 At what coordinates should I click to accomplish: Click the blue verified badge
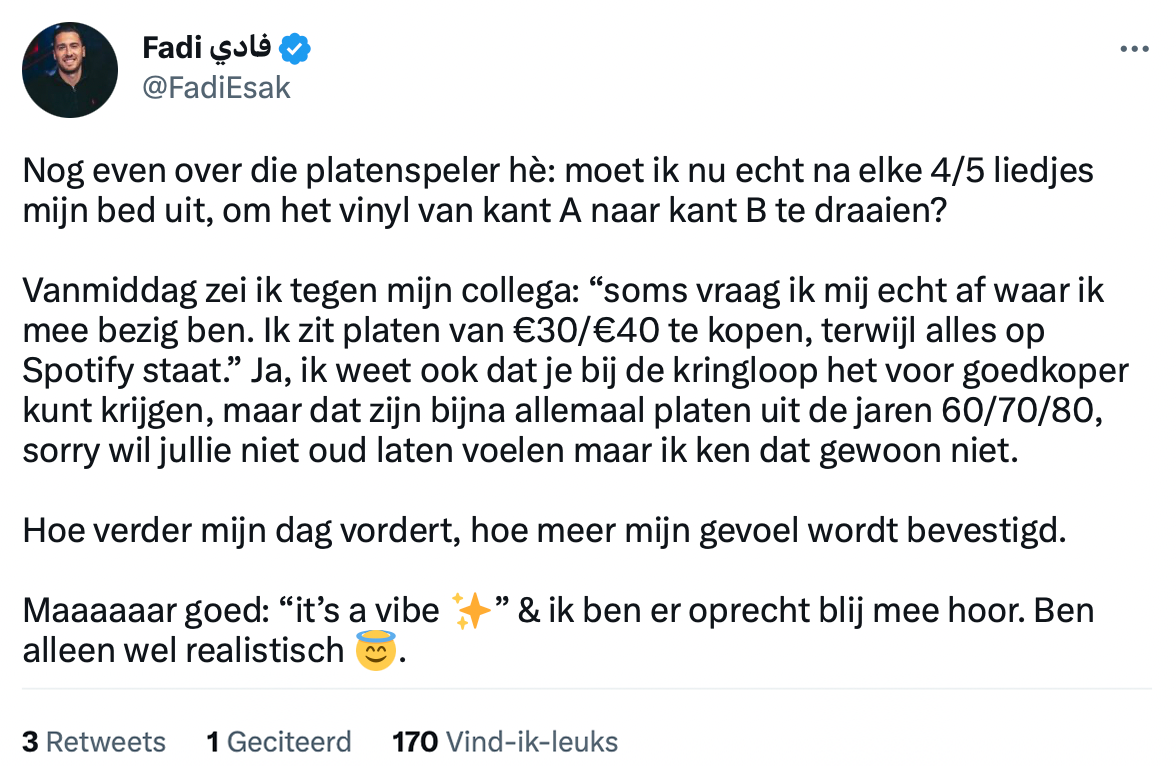pyautogui.click(x=297, y=47)
